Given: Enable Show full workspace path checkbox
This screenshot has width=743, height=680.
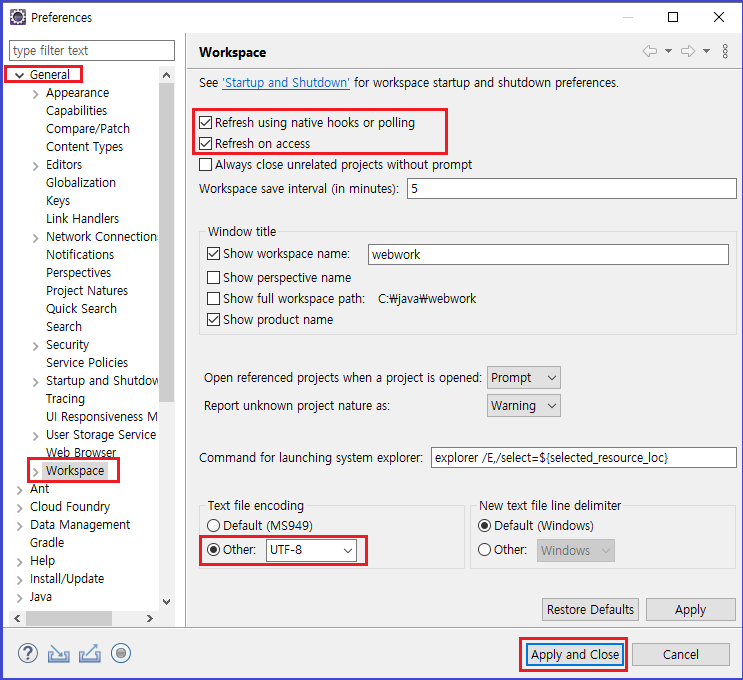Looking at the screenshot, I should pos(213,299).
